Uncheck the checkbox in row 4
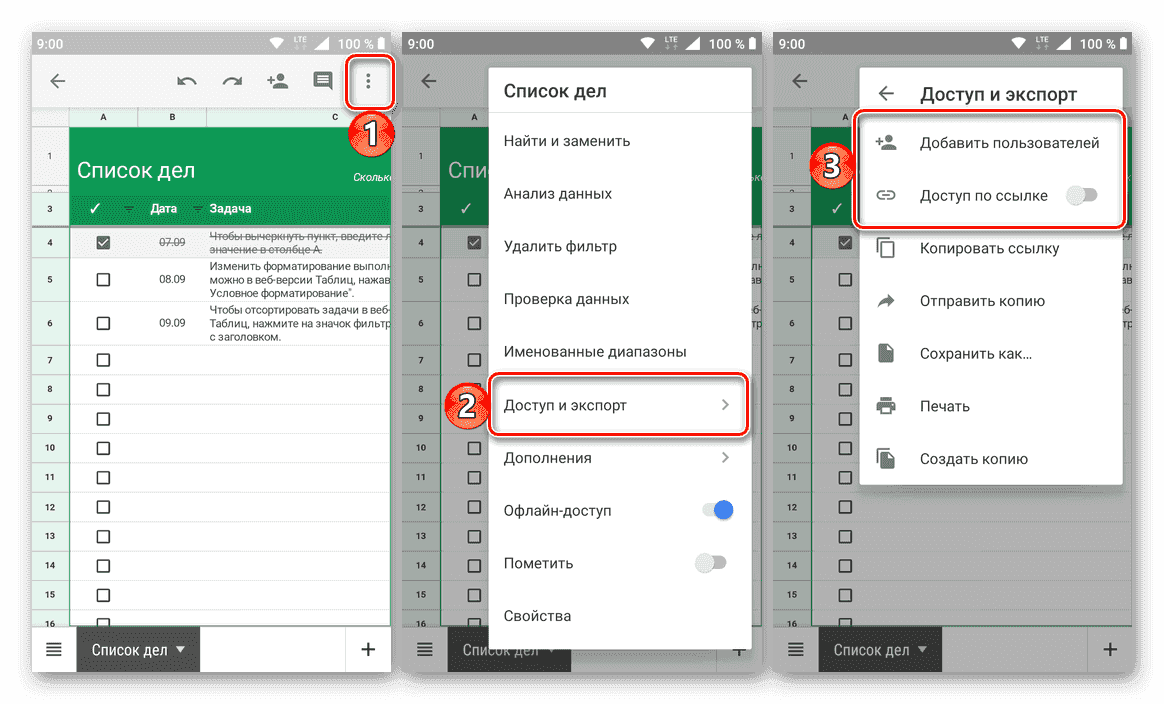 [x=103, y=242]
